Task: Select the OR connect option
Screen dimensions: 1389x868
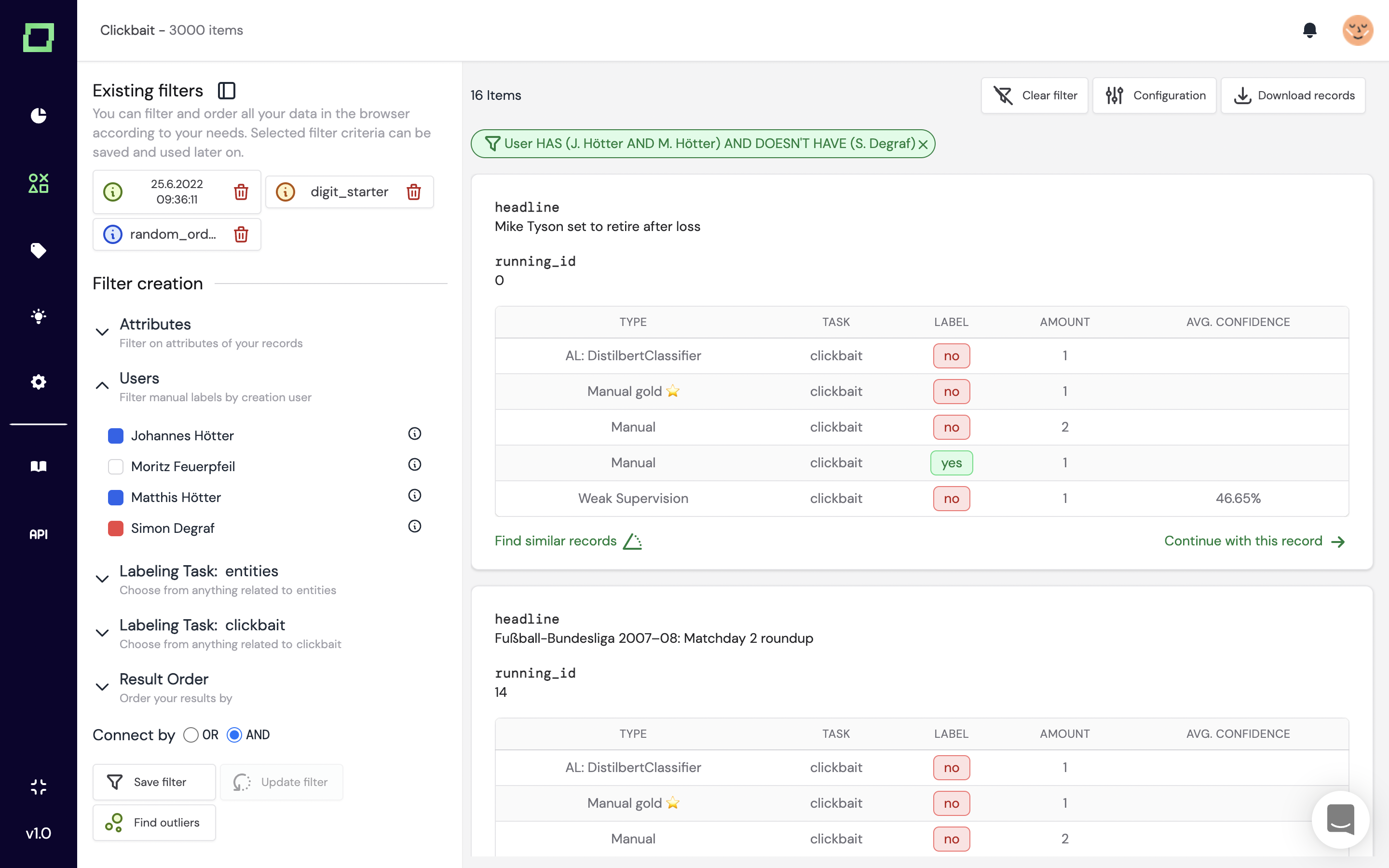Action: [191, 735]
